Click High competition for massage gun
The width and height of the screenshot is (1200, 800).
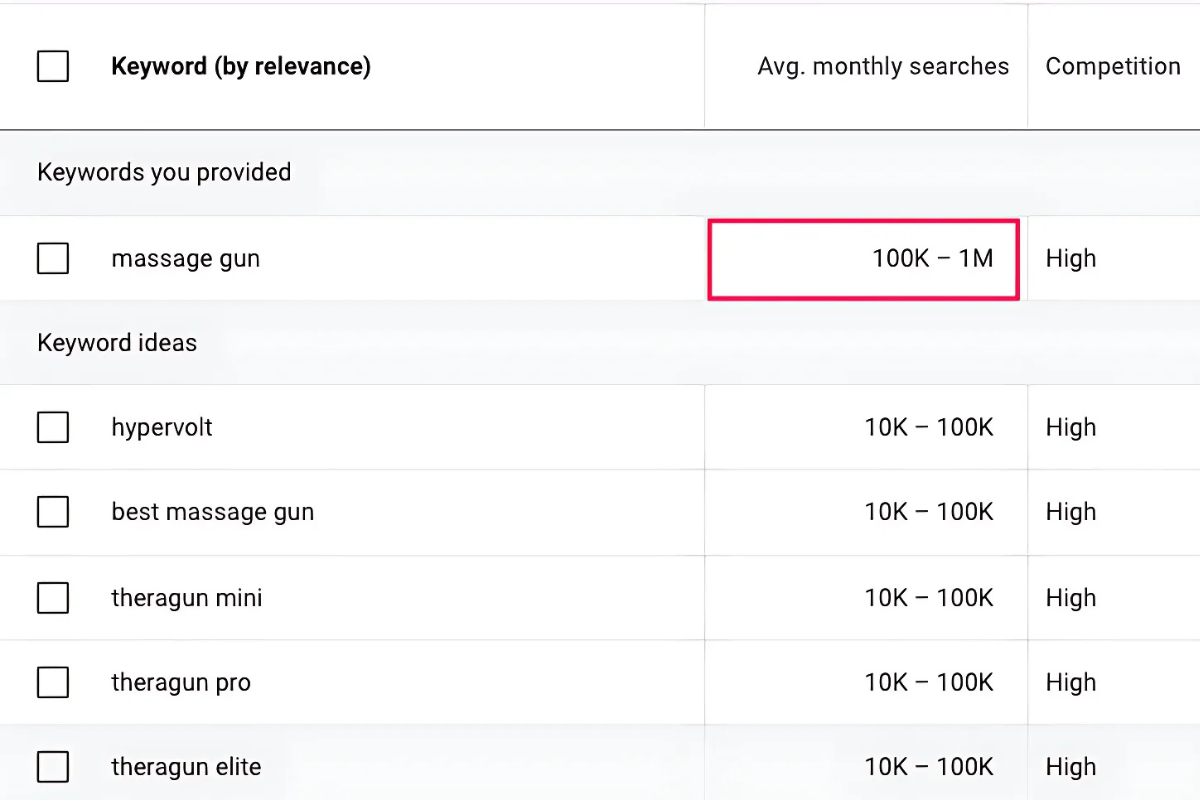[x=1071, y=259]
